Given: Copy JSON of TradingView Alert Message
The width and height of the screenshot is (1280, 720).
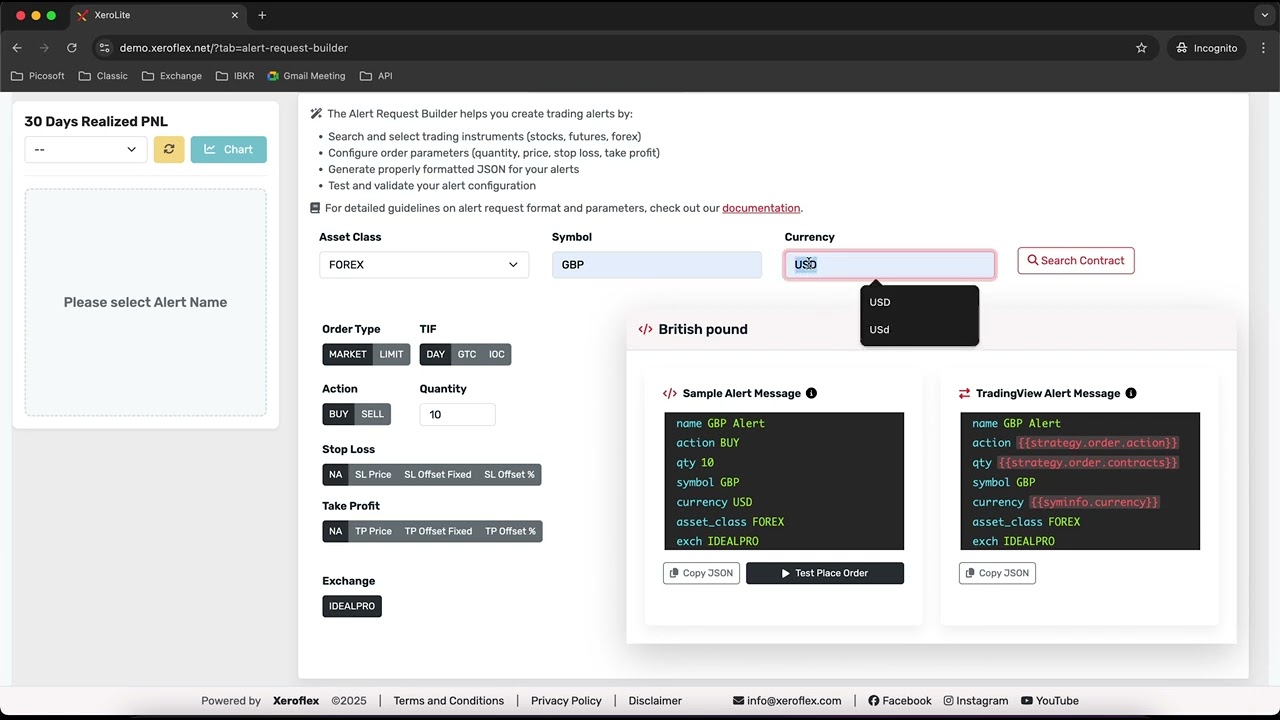Looking at the screenshot, I should (997, 573).
